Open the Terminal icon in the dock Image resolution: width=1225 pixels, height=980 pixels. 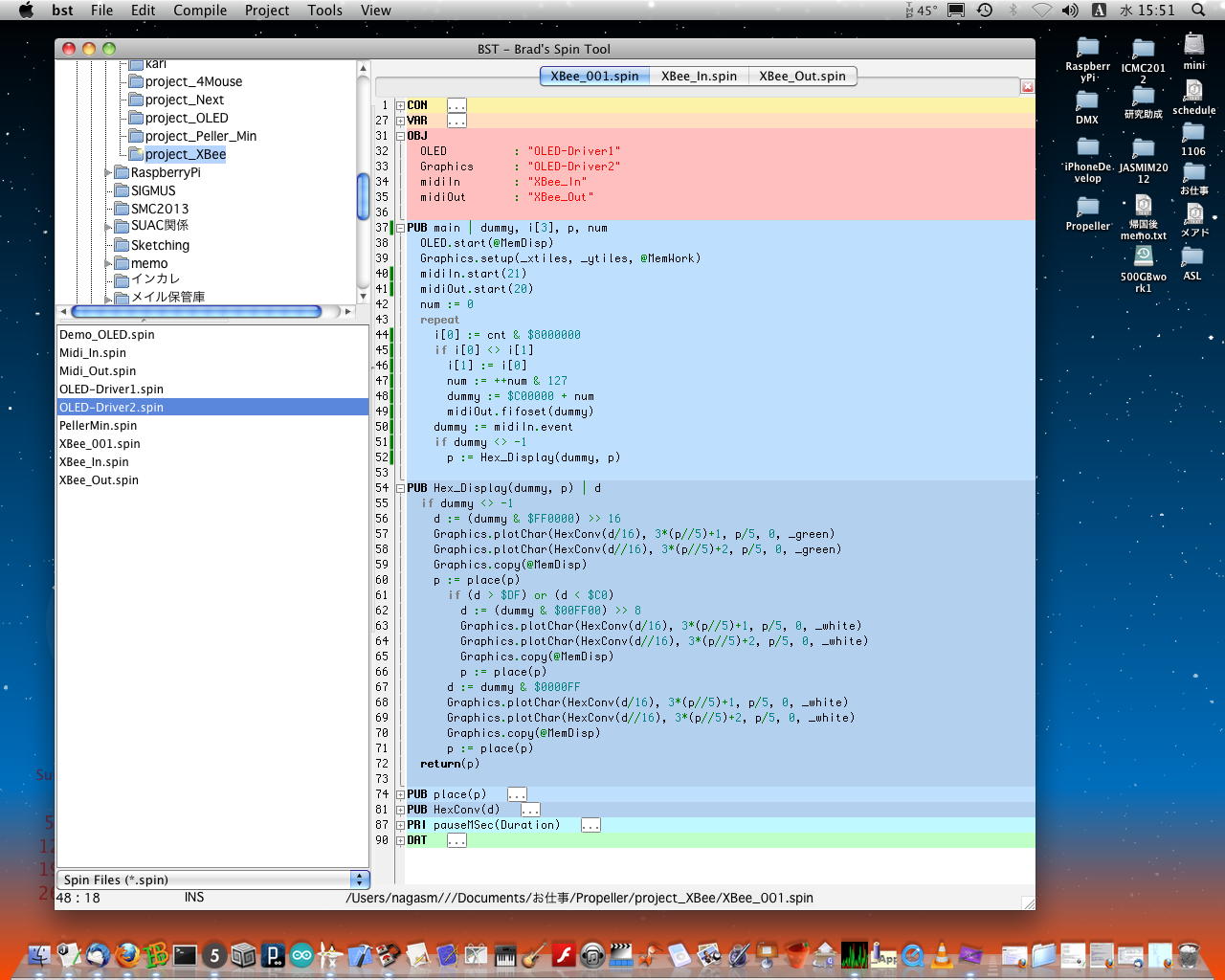(x=185, y=954)
